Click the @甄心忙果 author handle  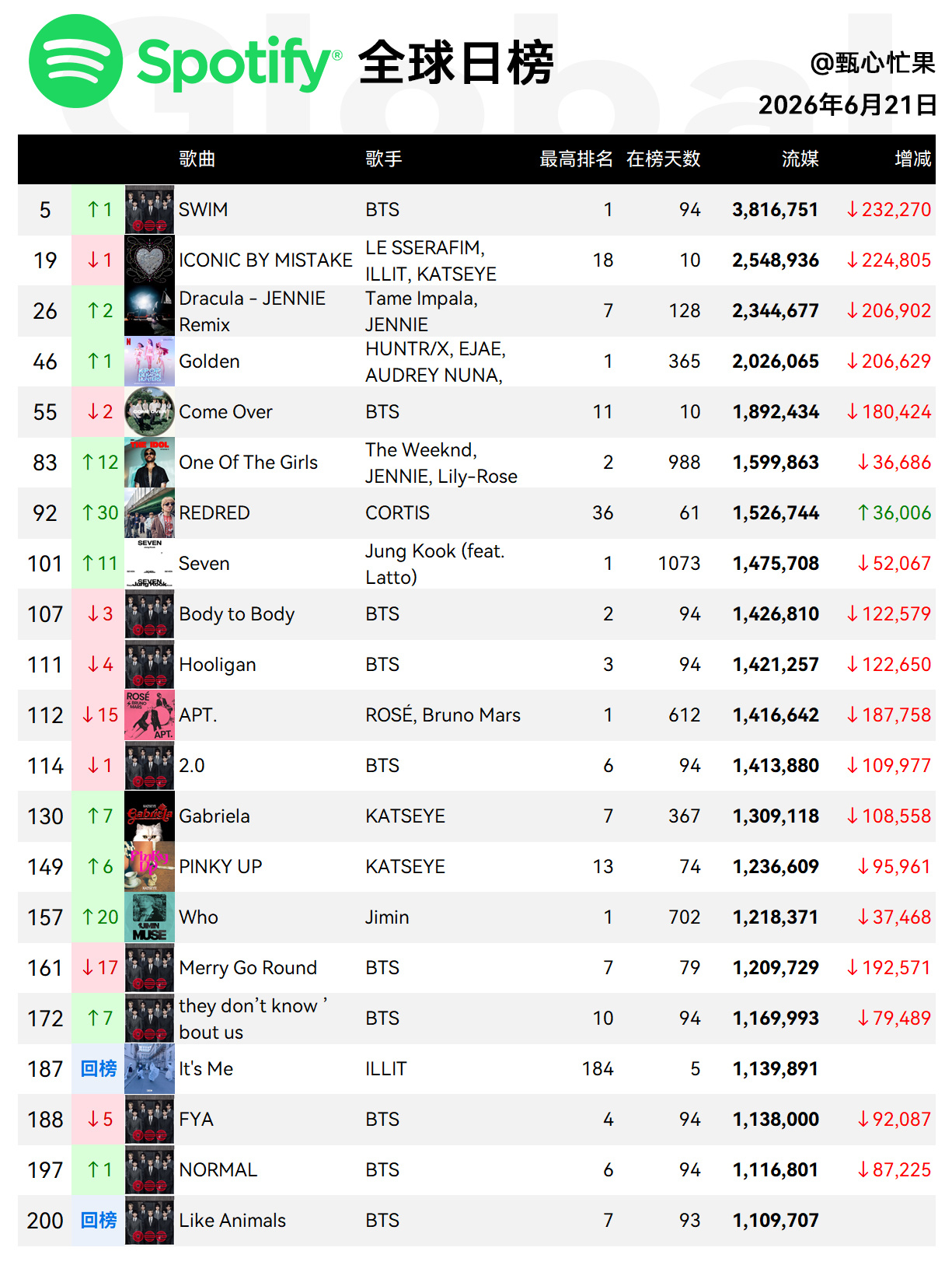pyautogui.click(x=872, y=63)
